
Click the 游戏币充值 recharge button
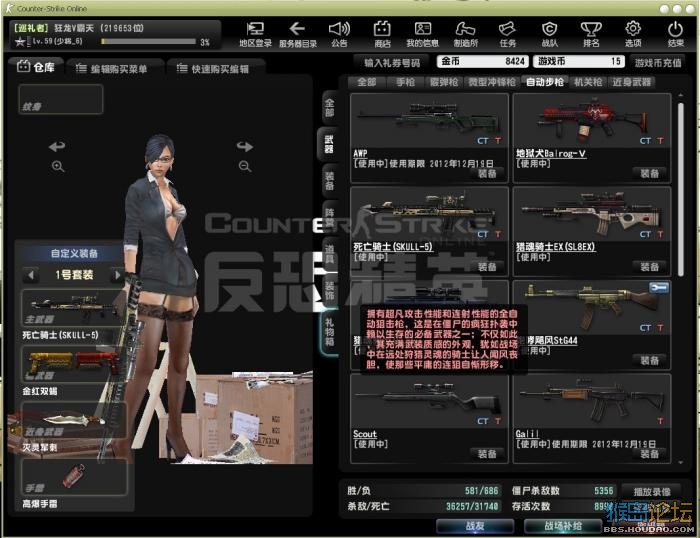pyautogui.click(x=658, y=63)
